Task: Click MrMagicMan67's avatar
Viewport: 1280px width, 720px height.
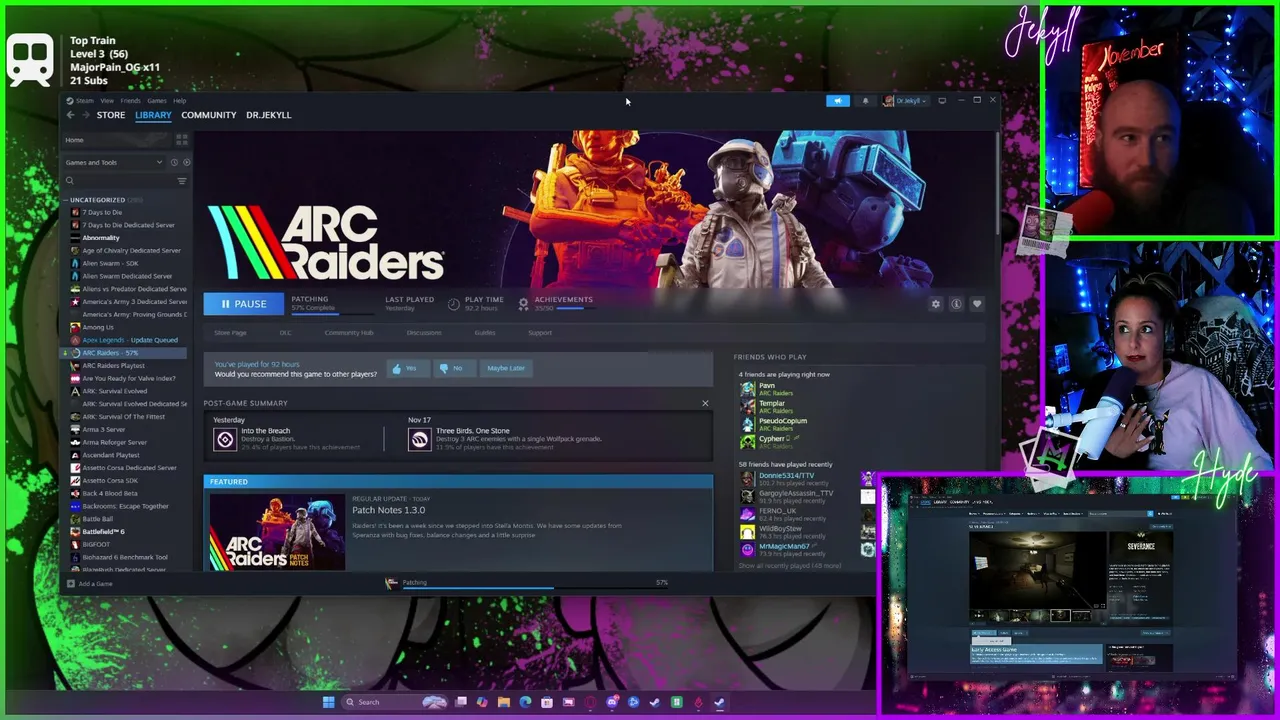Action: pos(747,550)
